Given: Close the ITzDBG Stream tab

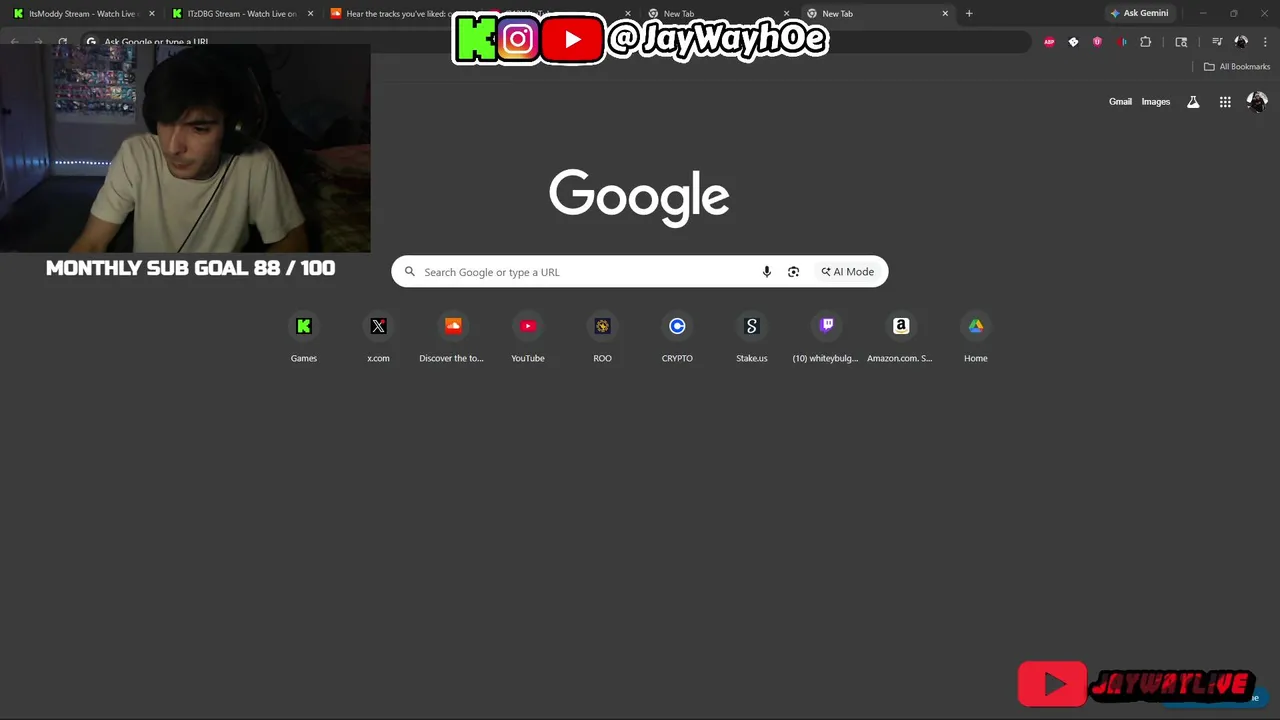Looking at the screenshot, I should 310,14.
